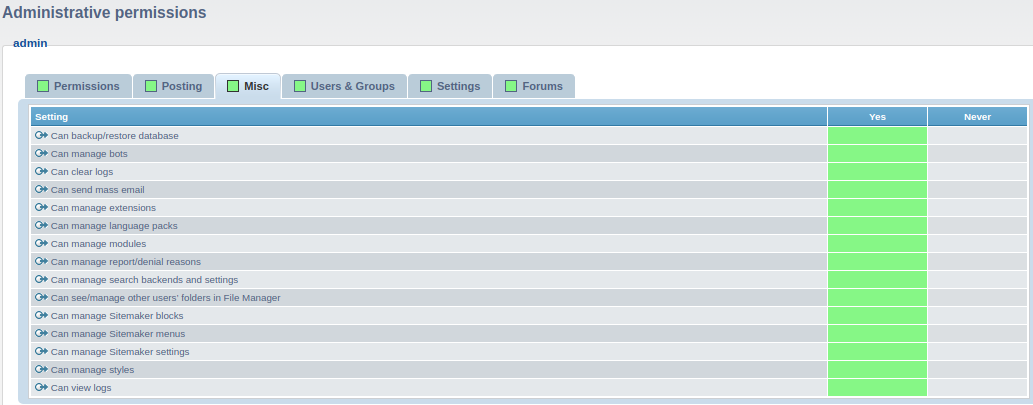Click trace arrow for Sitemaker menus

pos(42,333)
